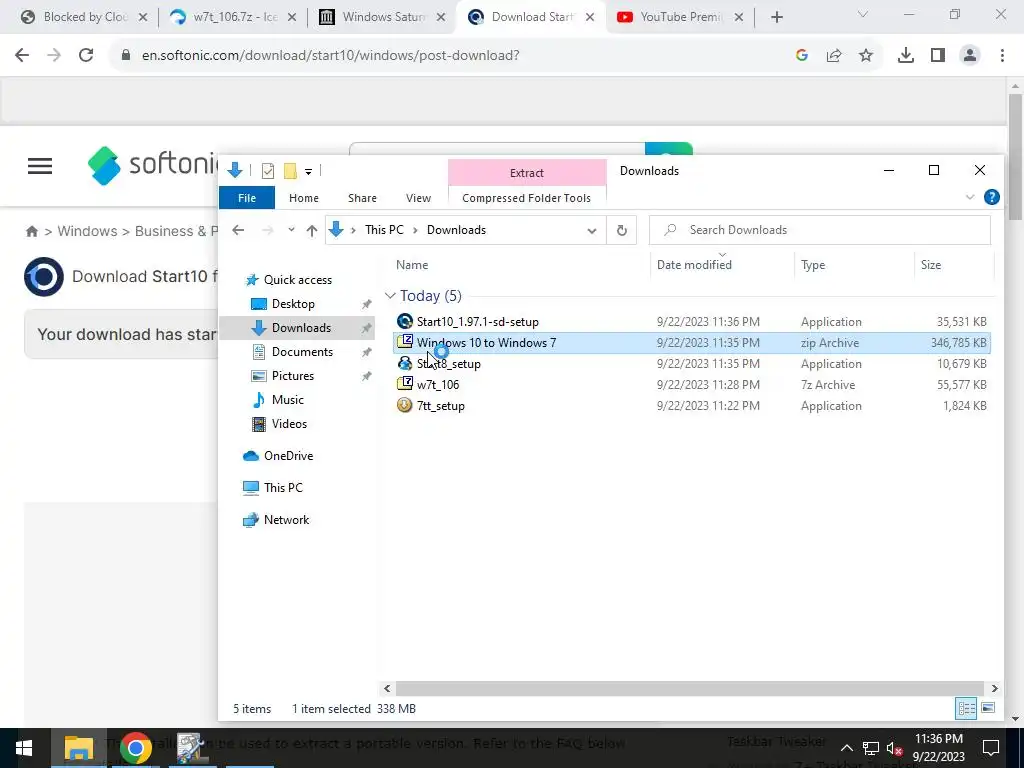This screenshot has width=1024, height=768.
Task: Click the Explorer horizontal scrollbar
Action: pos(690,688)
